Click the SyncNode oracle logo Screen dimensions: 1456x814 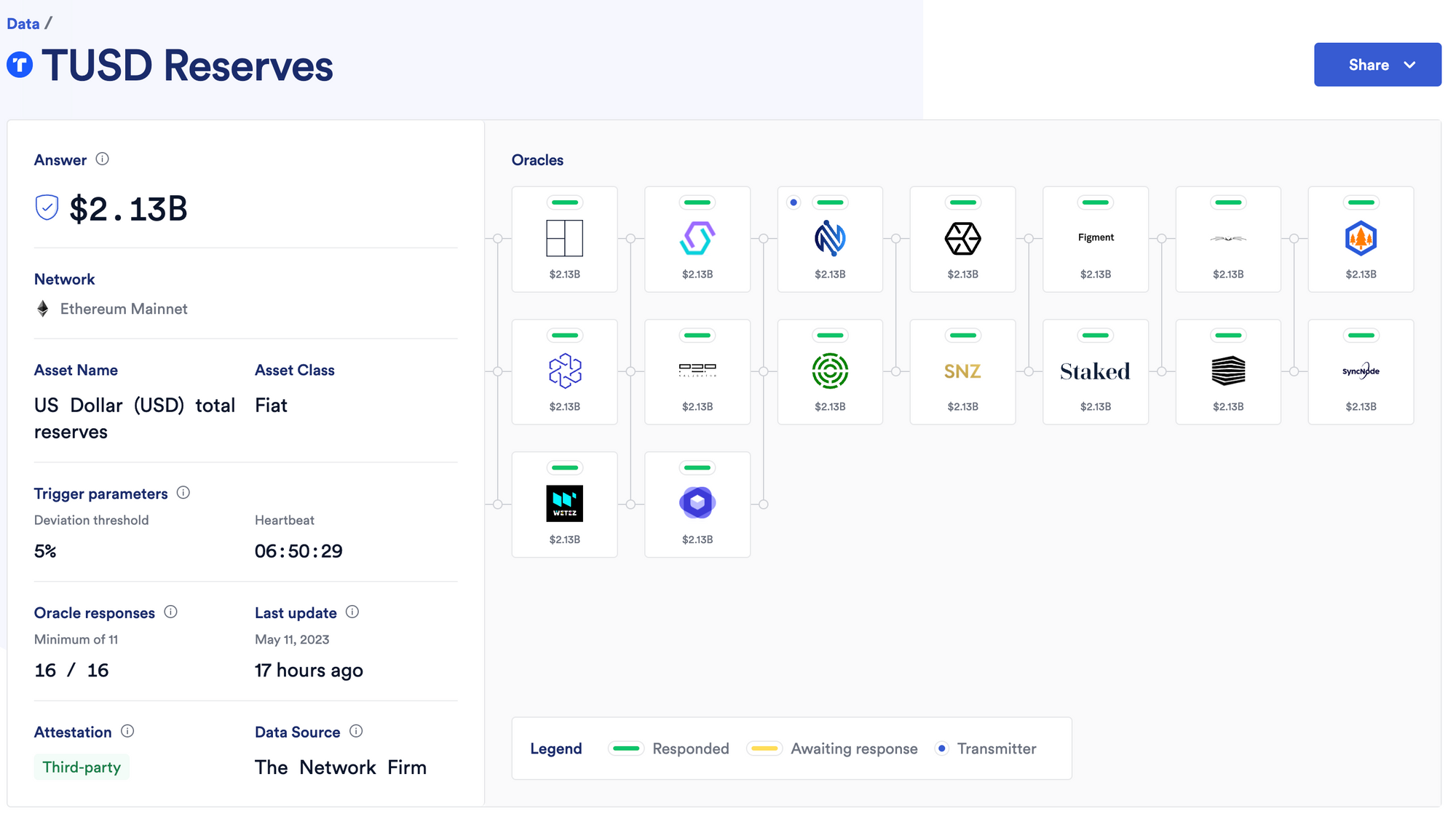[1360, 371]
